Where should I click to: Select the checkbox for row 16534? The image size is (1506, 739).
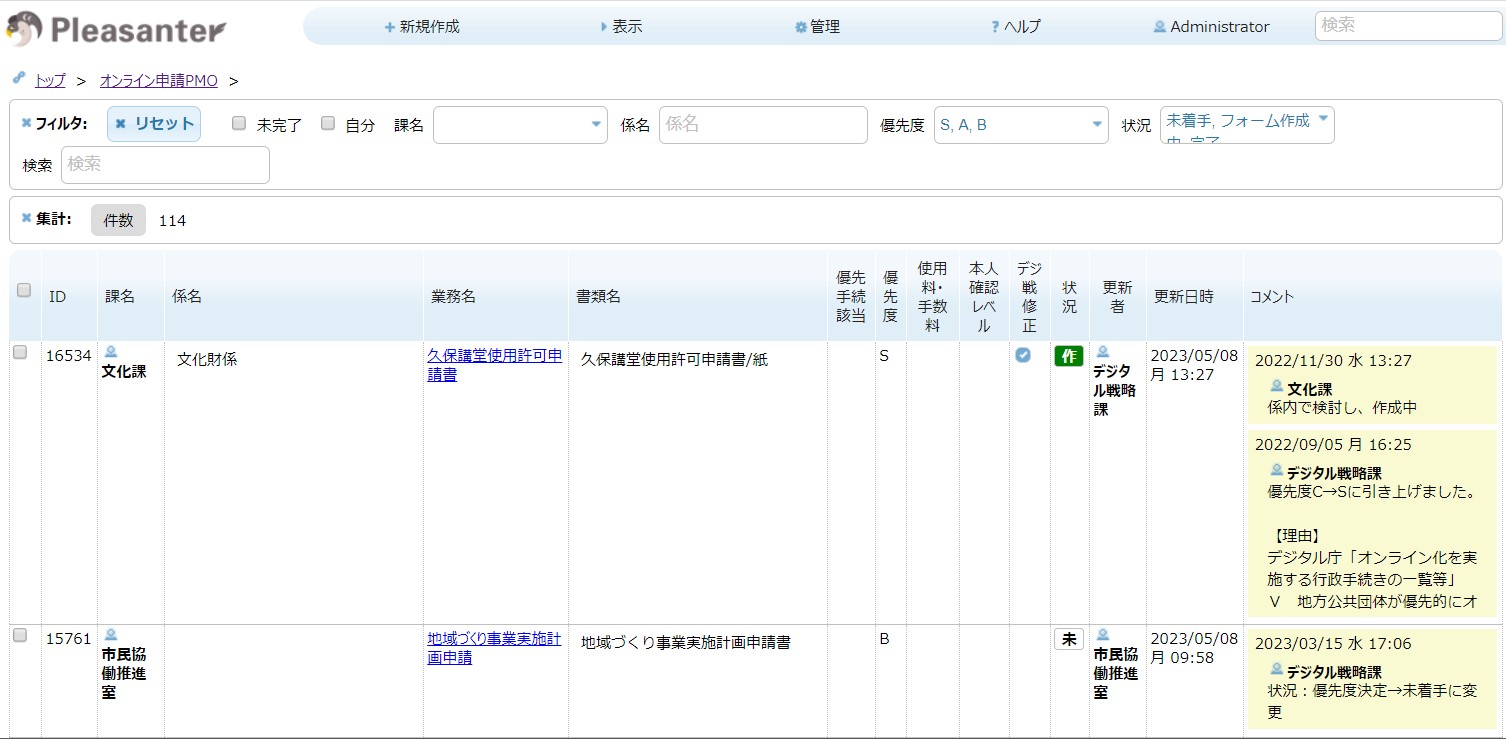click(20, 352)
